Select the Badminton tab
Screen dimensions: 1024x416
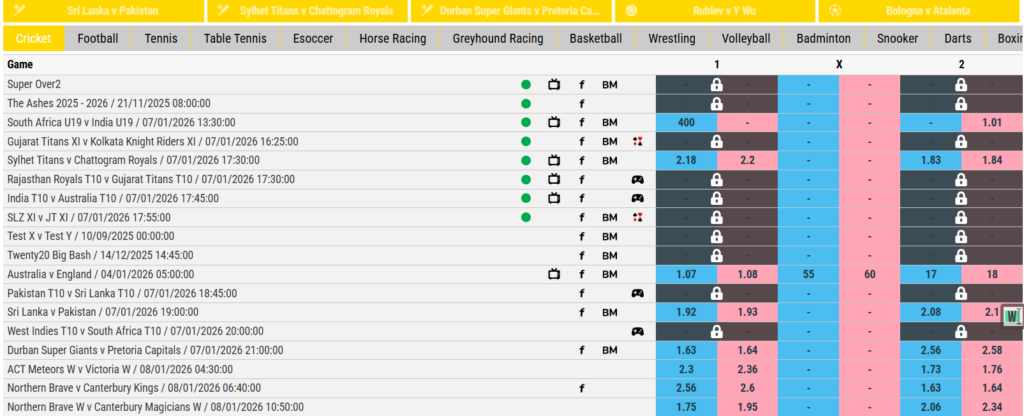(824, 39)
